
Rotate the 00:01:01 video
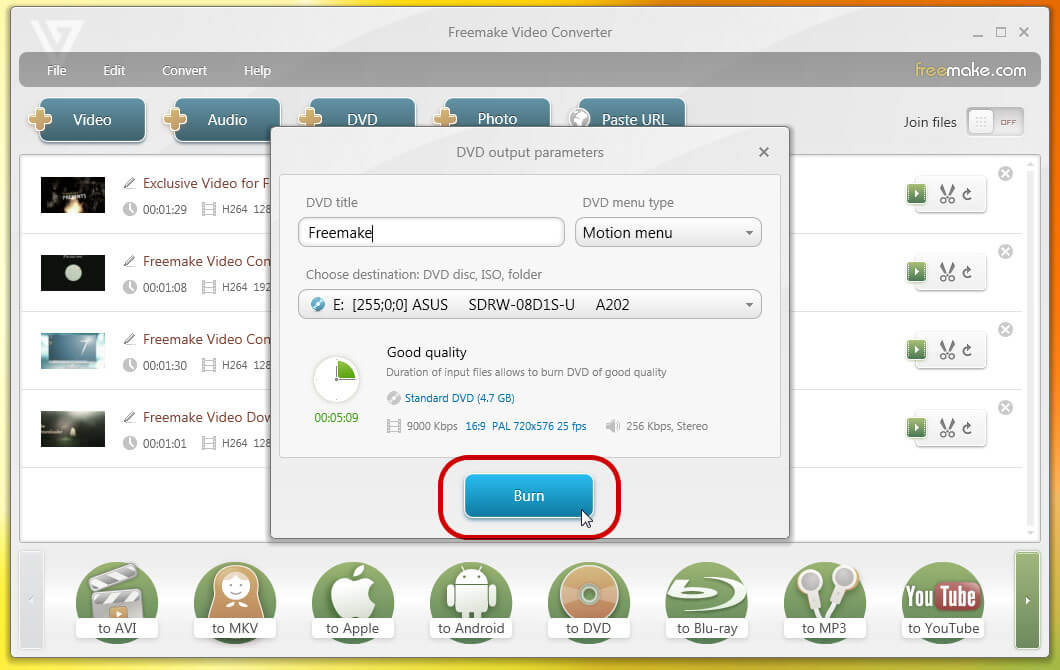coord(967,428)
